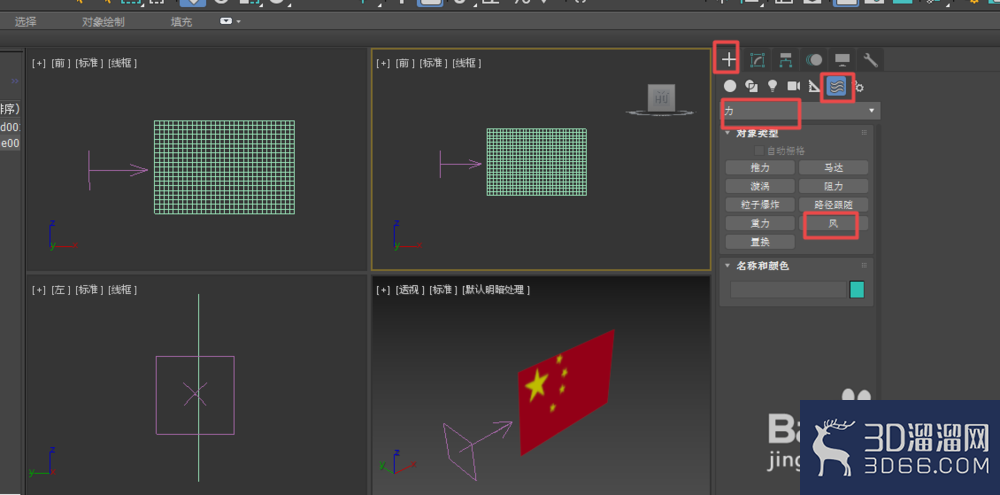This screenshot has width=1000, height=495.
Task: Click the 风 wind button
Action: pos(834,224)
